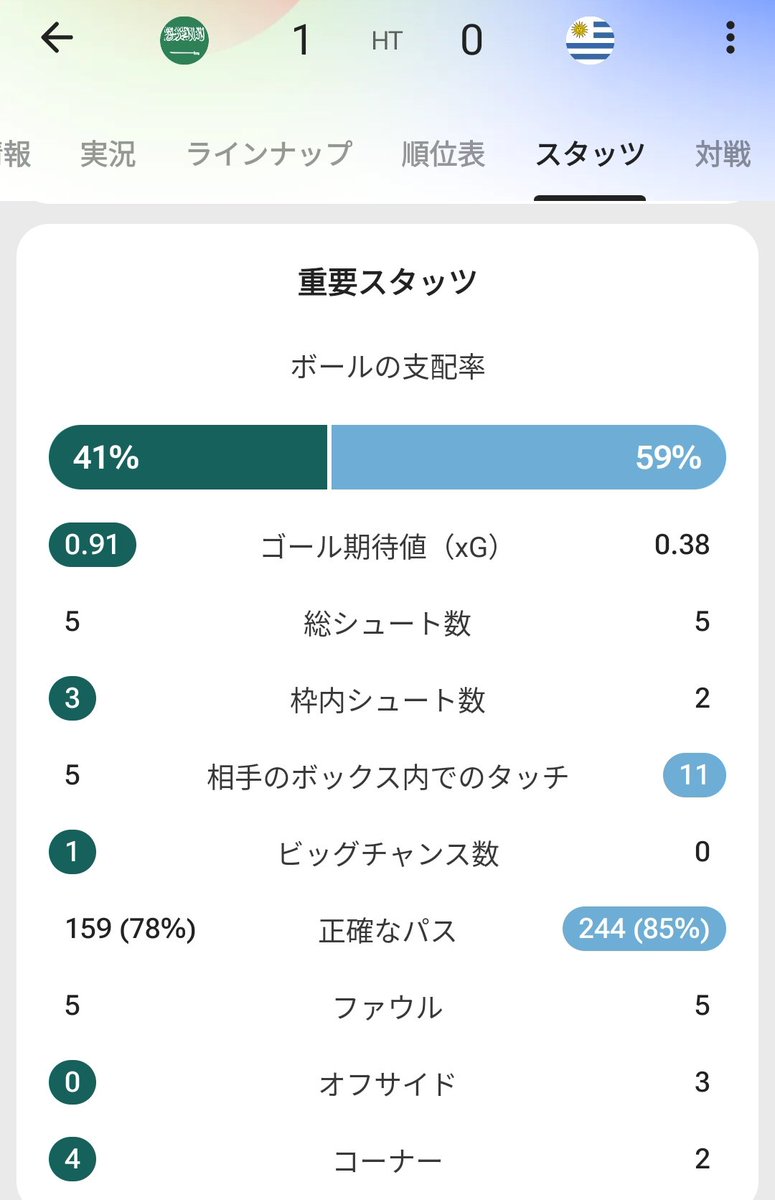Tap the green 0.91 xG badge
The width and height of the screenshot is (775, 1200).
click(92, 545)
